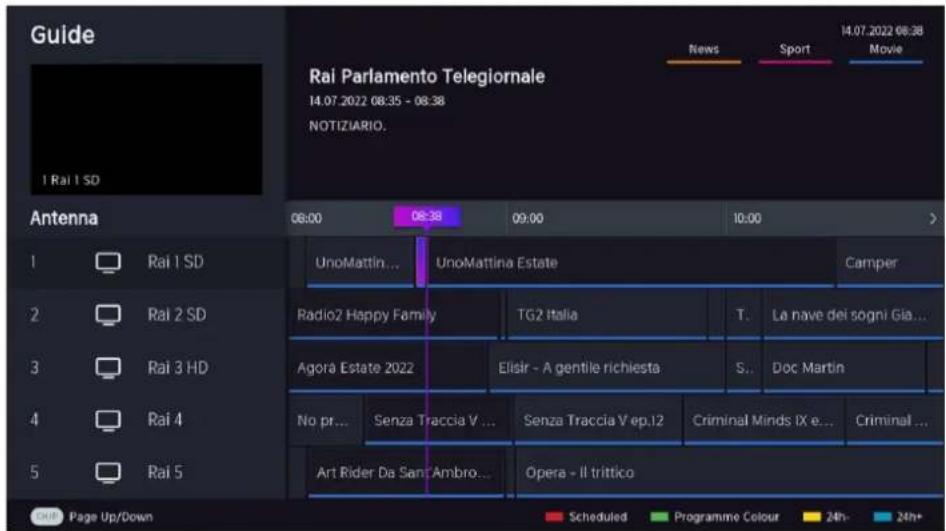This screenshot has width=946, height=531.
Task: Select the short T. programme on Rai 2
Action: pyautogui.click(x=743, y=315)
